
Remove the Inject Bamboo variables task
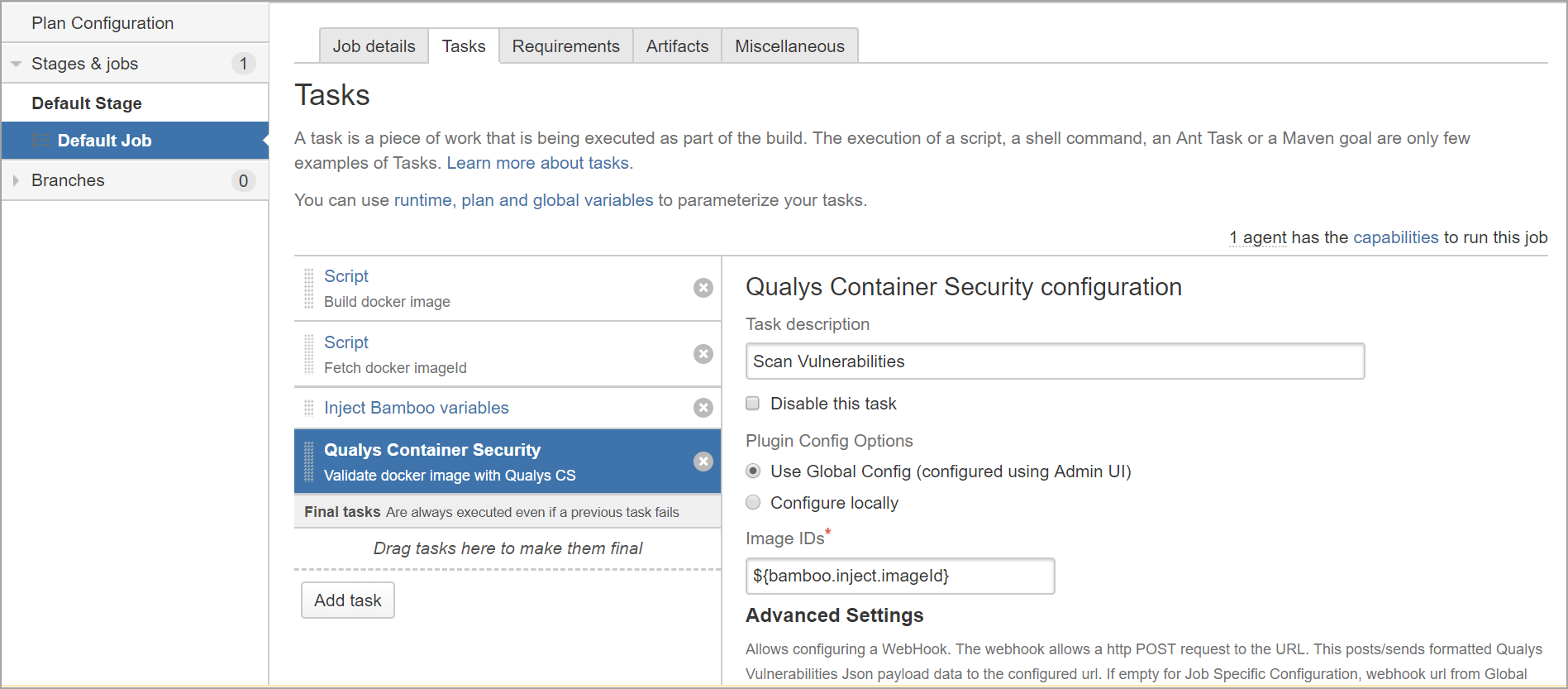click(x=703, y=408)
